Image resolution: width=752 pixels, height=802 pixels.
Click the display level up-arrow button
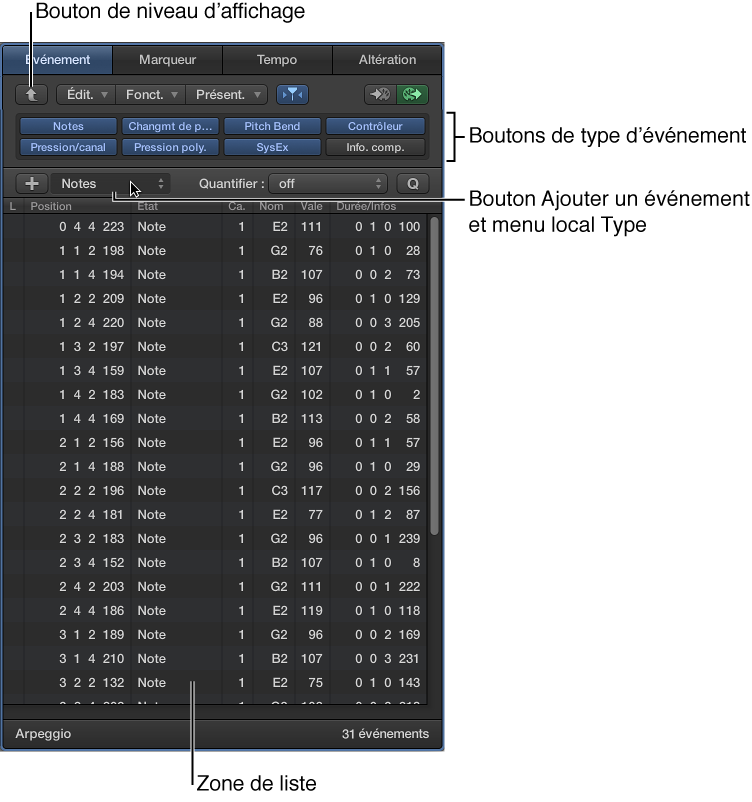[x=31, y=95]
